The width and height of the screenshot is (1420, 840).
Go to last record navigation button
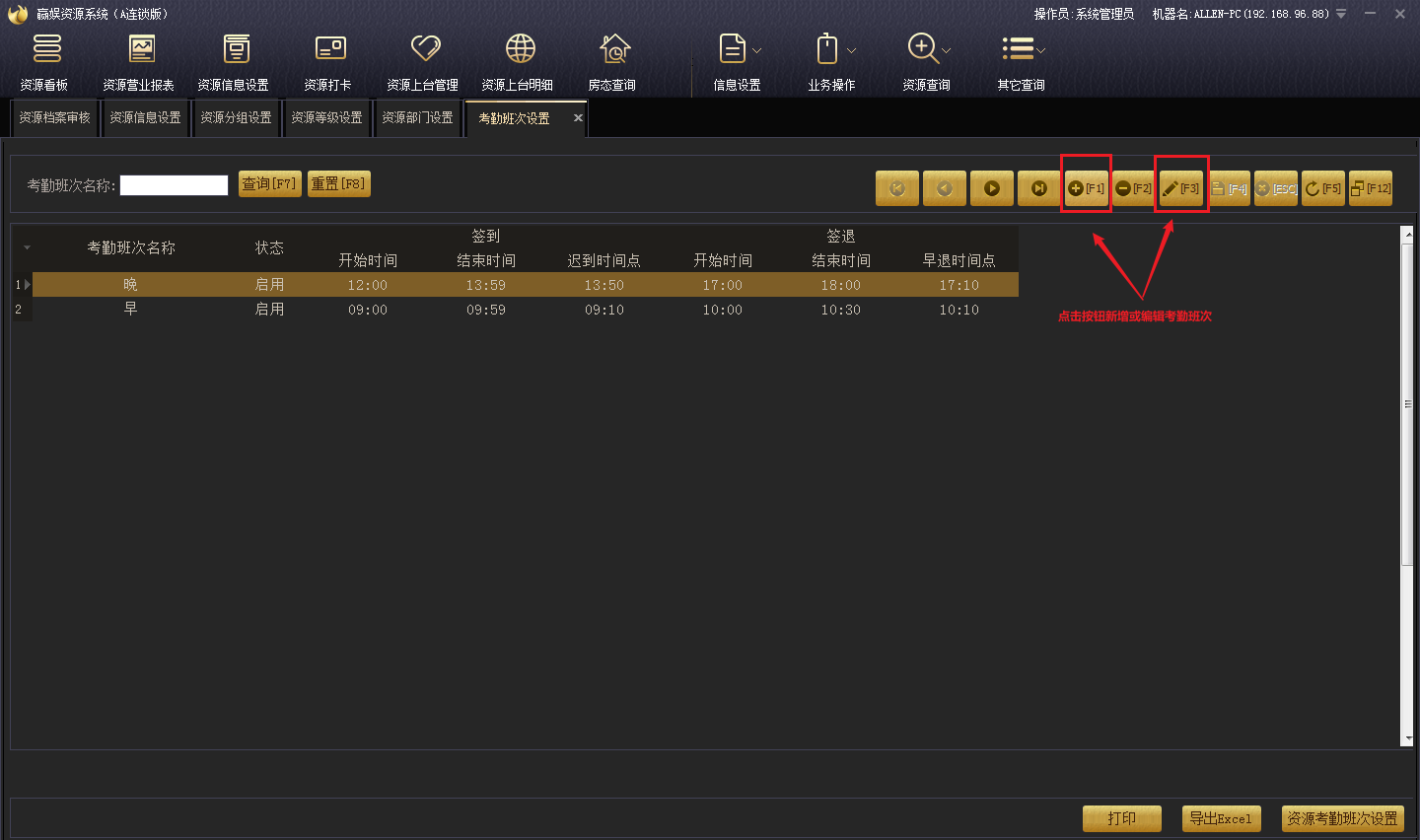point(1039,188)
